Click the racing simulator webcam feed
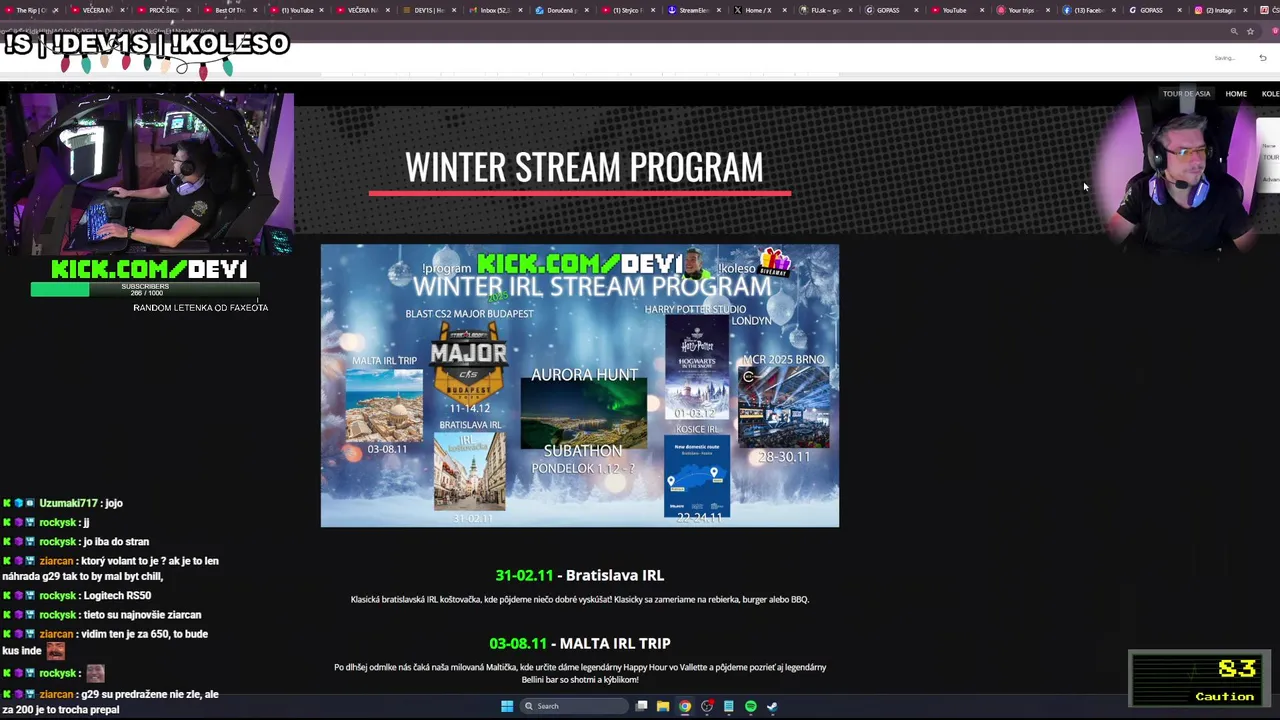This screenshot has height=720, width=1280. (148, 174)
